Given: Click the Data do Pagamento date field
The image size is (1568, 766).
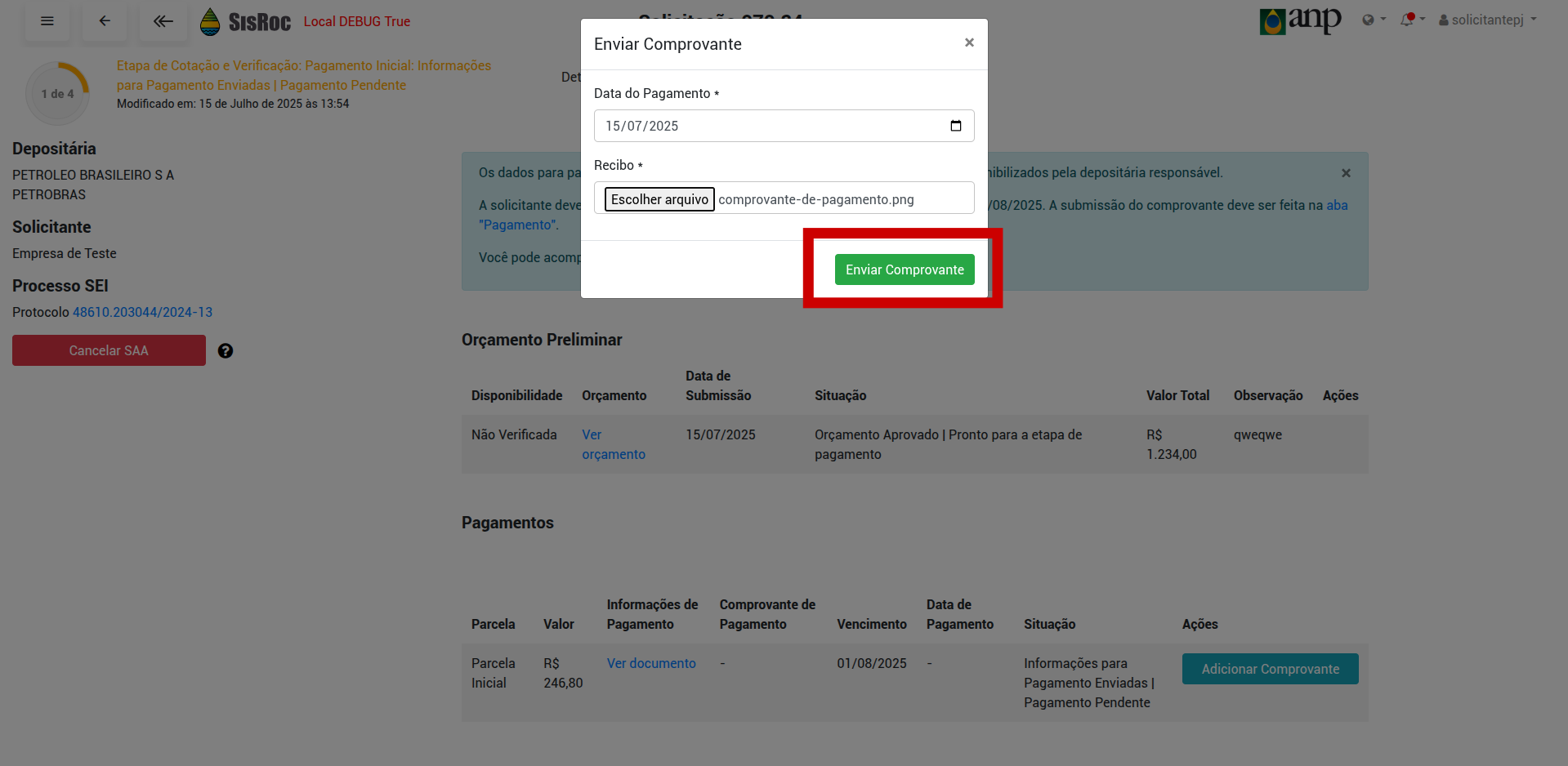Looking at the screenshot, I should [768, 126].
